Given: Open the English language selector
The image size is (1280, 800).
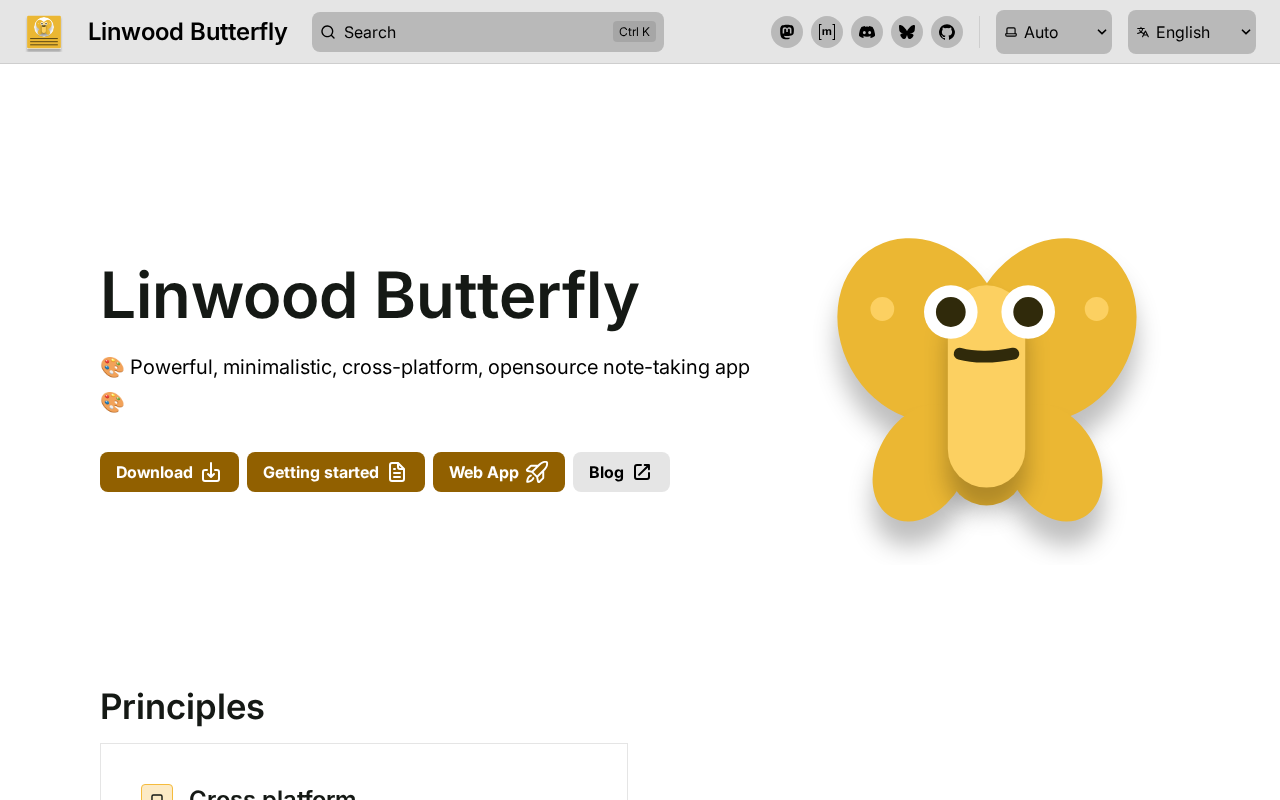Looking at the screenshot, I should click(1191, 32).
